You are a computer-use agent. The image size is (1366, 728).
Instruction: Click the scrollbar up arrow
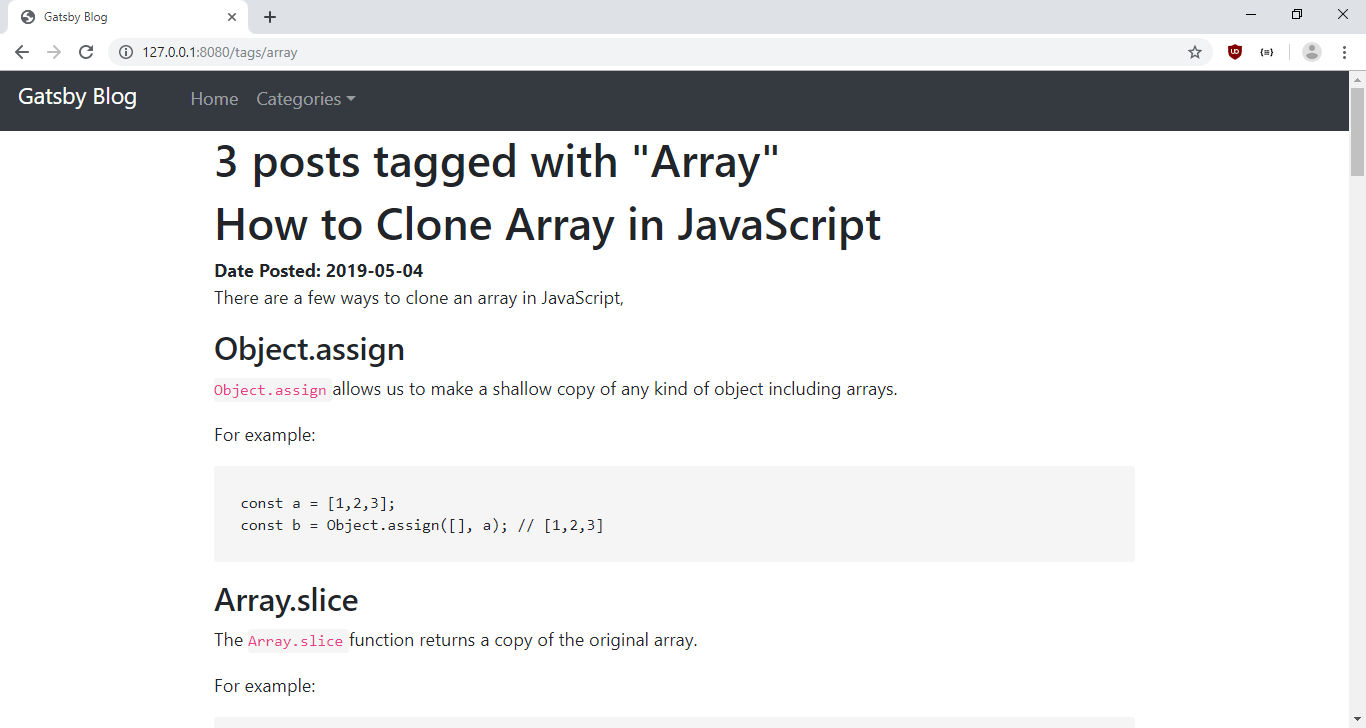point(1357,79)
